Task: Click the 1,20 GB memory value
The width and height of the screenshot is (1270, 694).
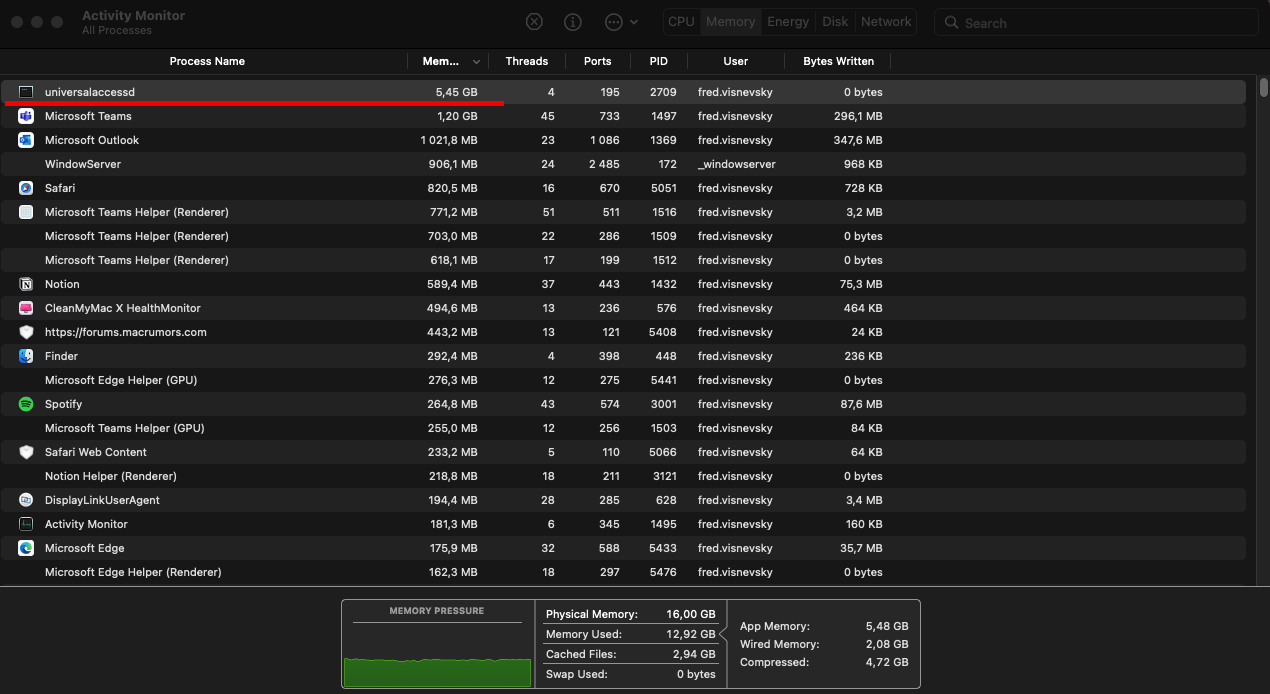Action: [456, 116]
